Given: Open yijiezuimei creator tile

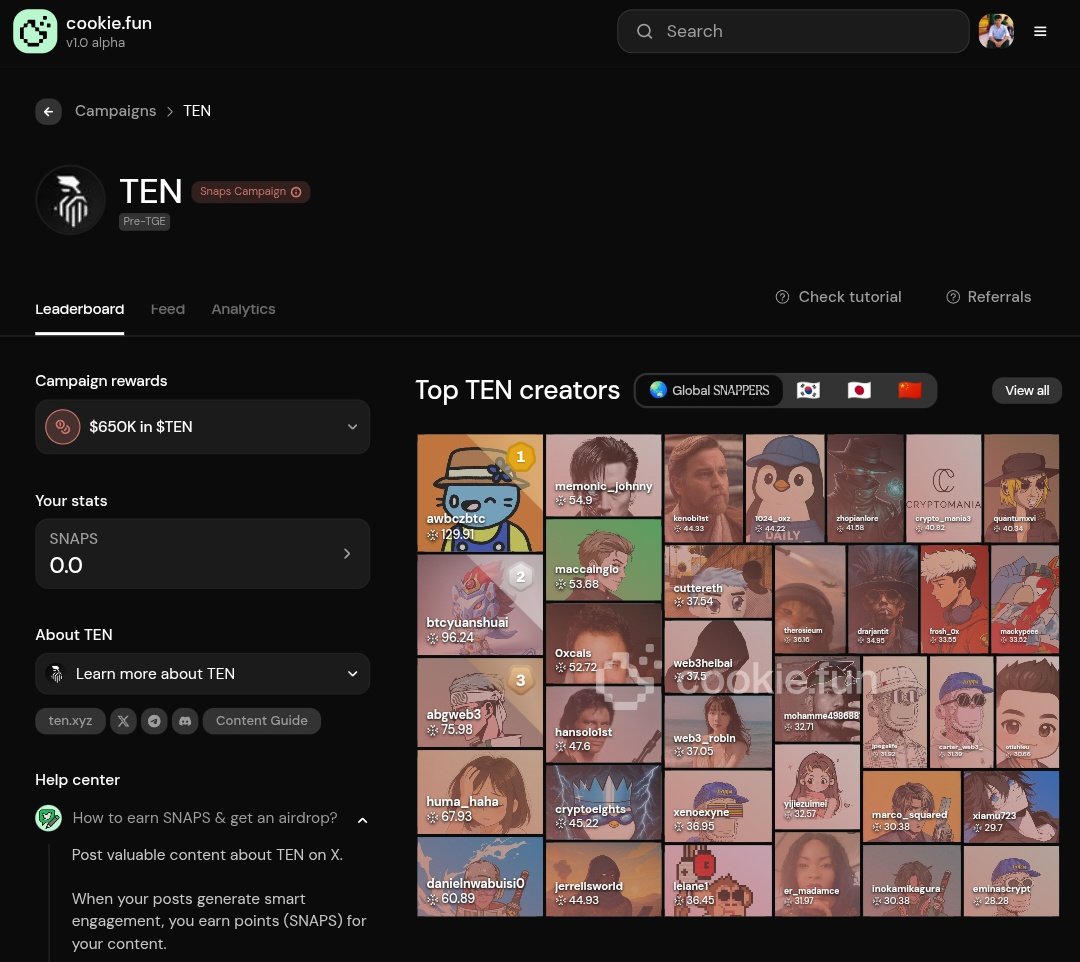Looking at the screenshot, I should click(818, 786).
